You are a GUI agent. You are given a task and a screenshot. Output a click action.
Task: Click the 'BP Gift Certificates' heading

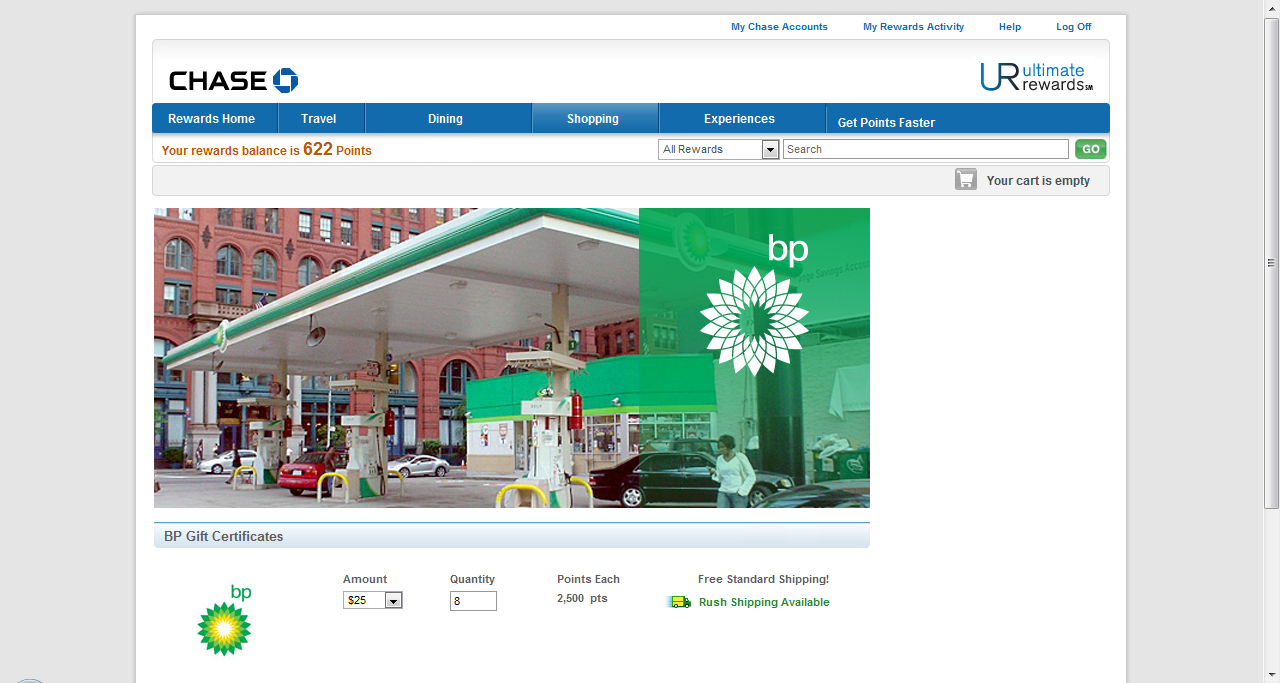224,537
